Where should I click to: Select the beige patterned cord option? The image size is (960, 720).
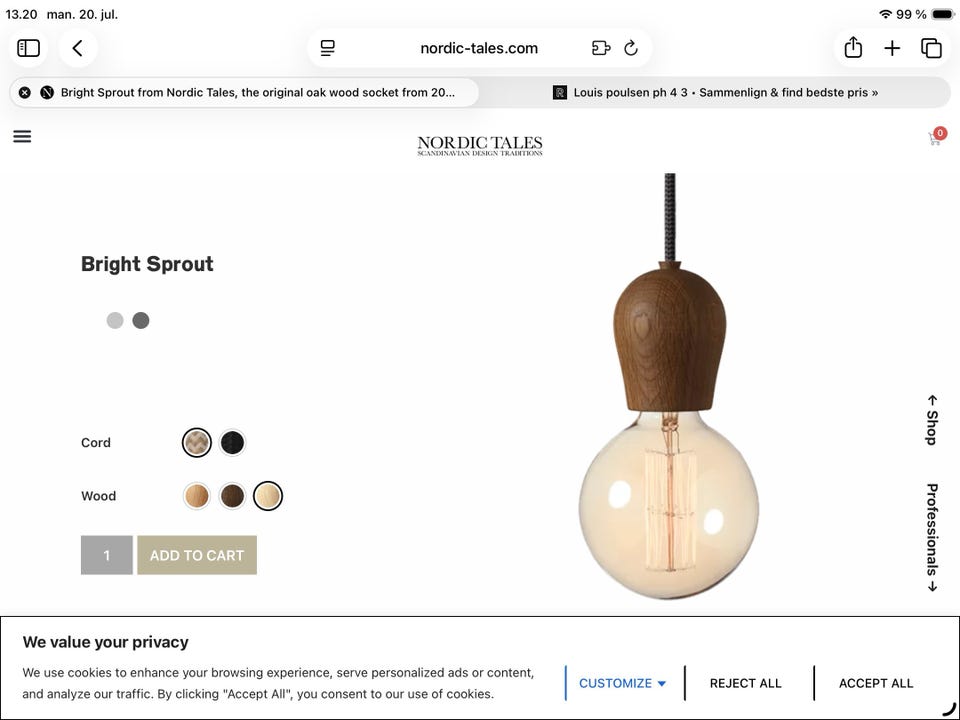click(x=197, y=443)
